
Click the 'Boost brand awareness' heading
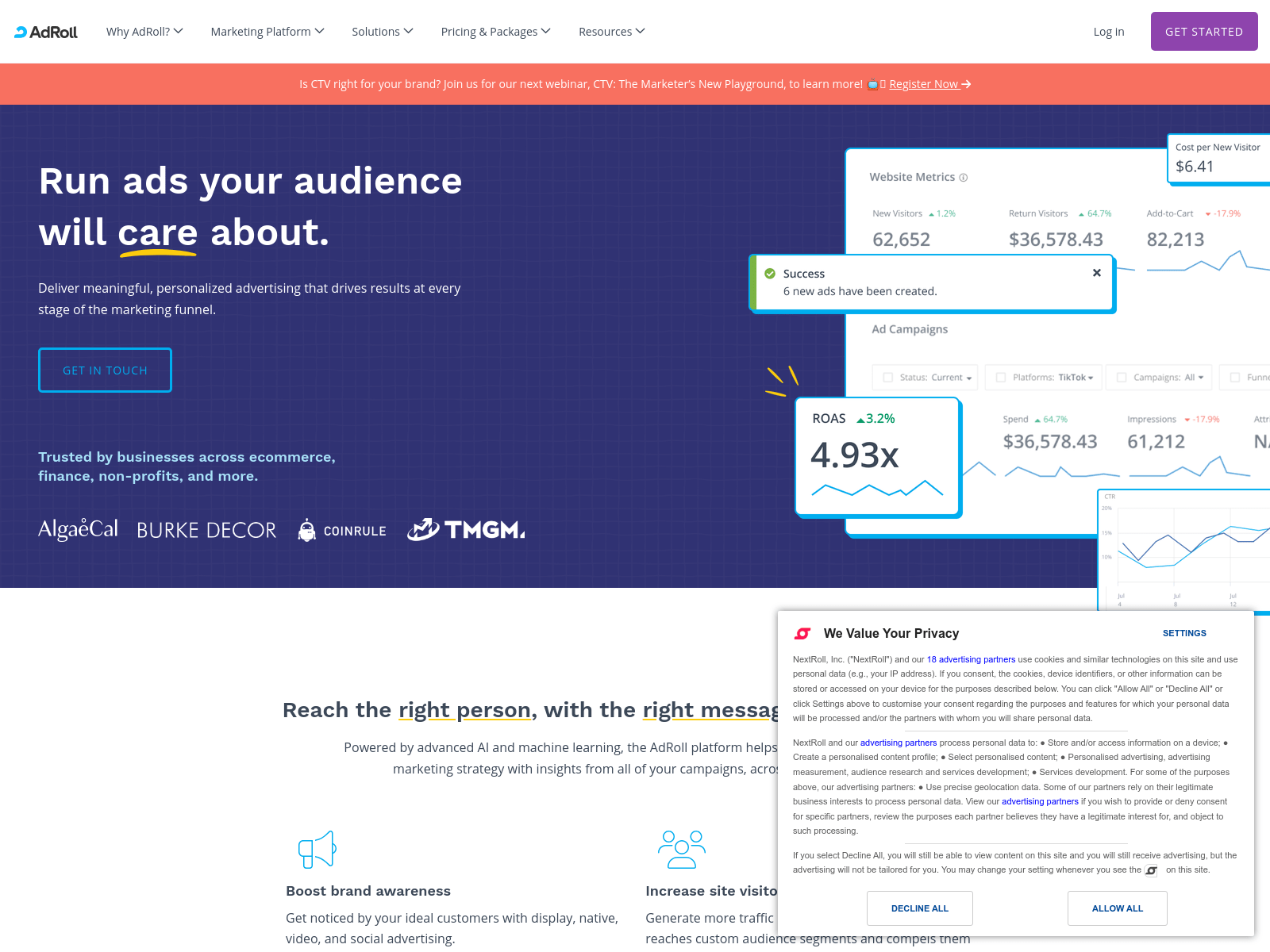pyautogui.click(x=368, y=891)
